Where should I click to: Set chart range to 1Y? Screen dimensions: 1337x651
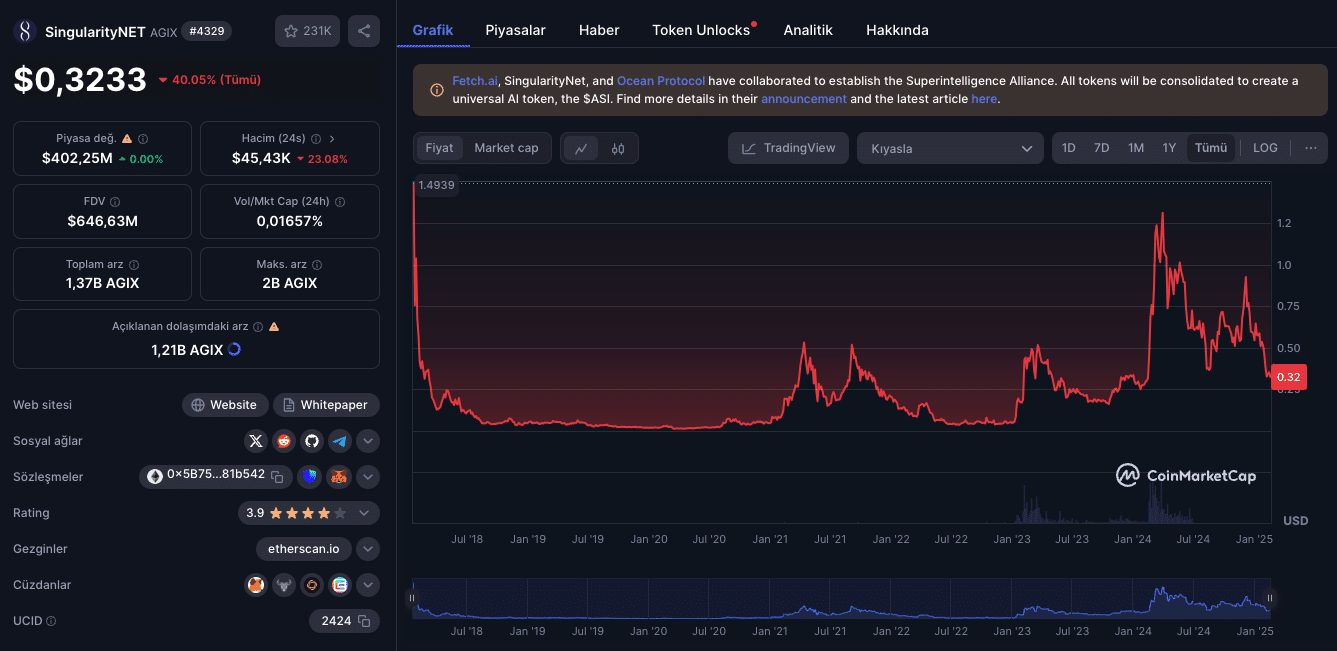[x=1169, y=148]
